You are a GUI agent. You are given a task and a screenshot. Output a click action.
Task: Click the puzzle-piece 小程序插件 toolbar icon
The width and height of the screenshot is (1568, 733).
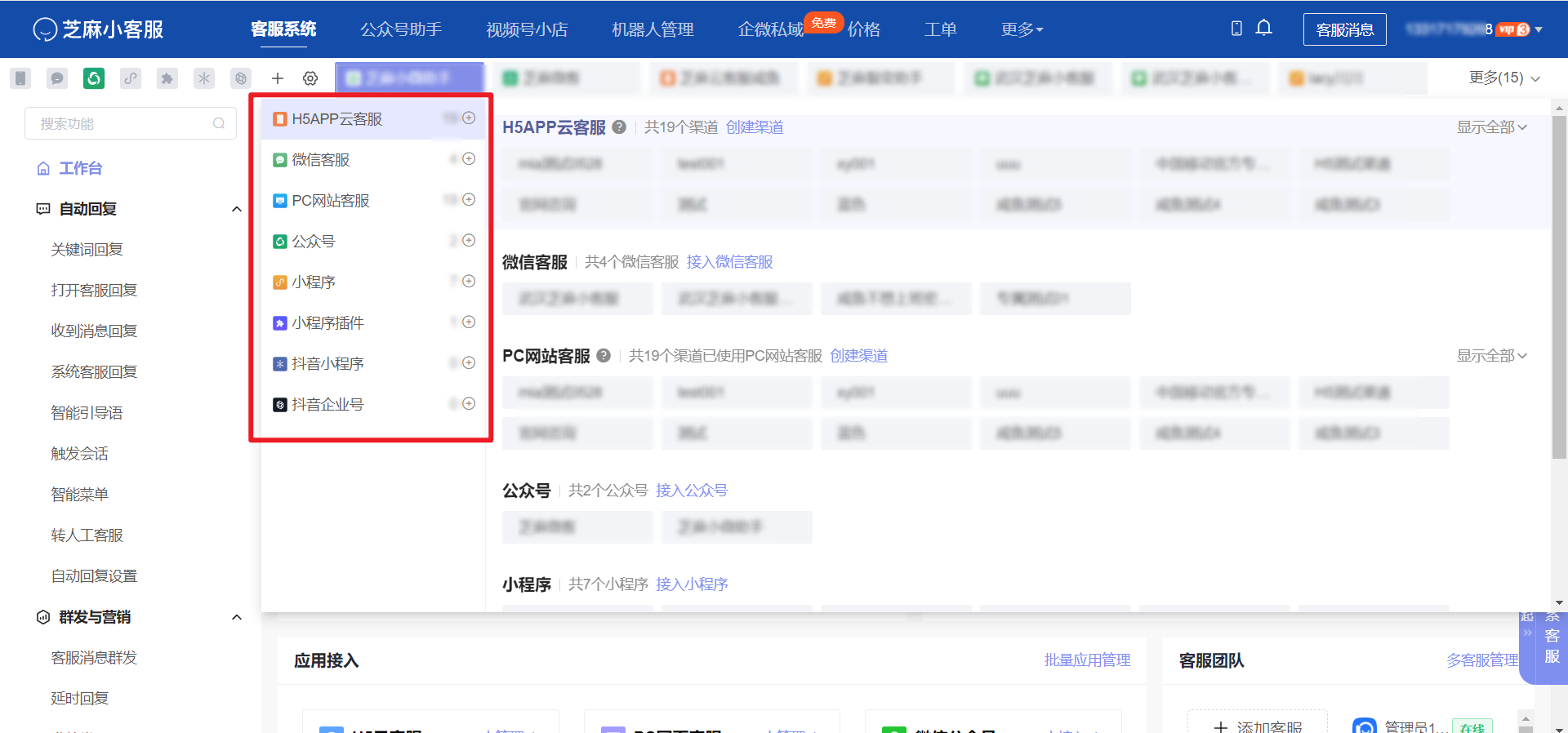click(x=167, y=78)
